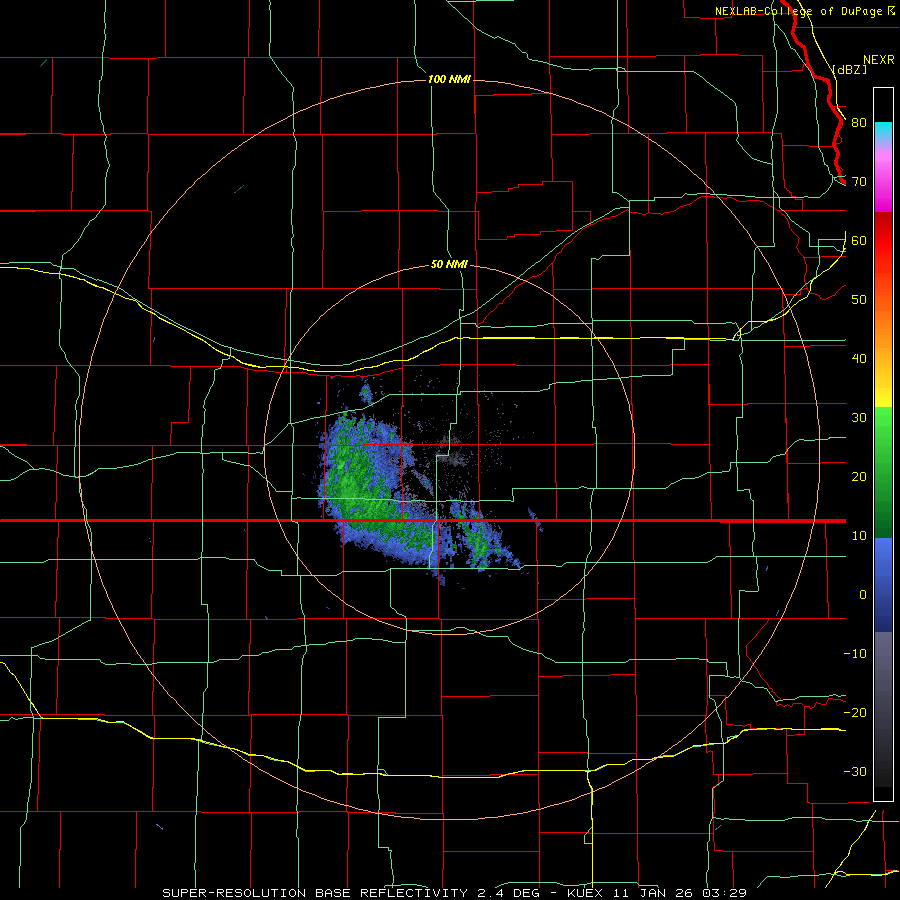Click the 40 value on the dBZ scale
The image size is (900, 900).
[x=859, y=359]
